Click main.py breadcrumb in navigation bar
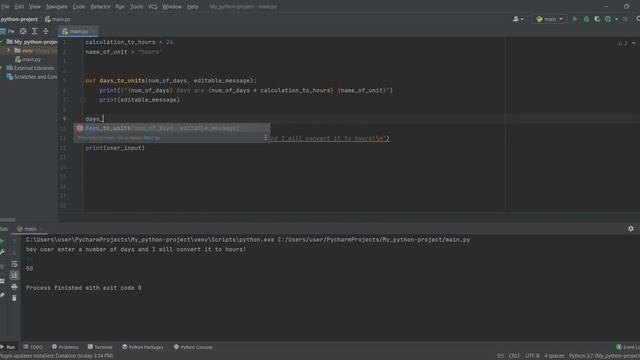This screenshot has width=640, height=360. point(58,19)
